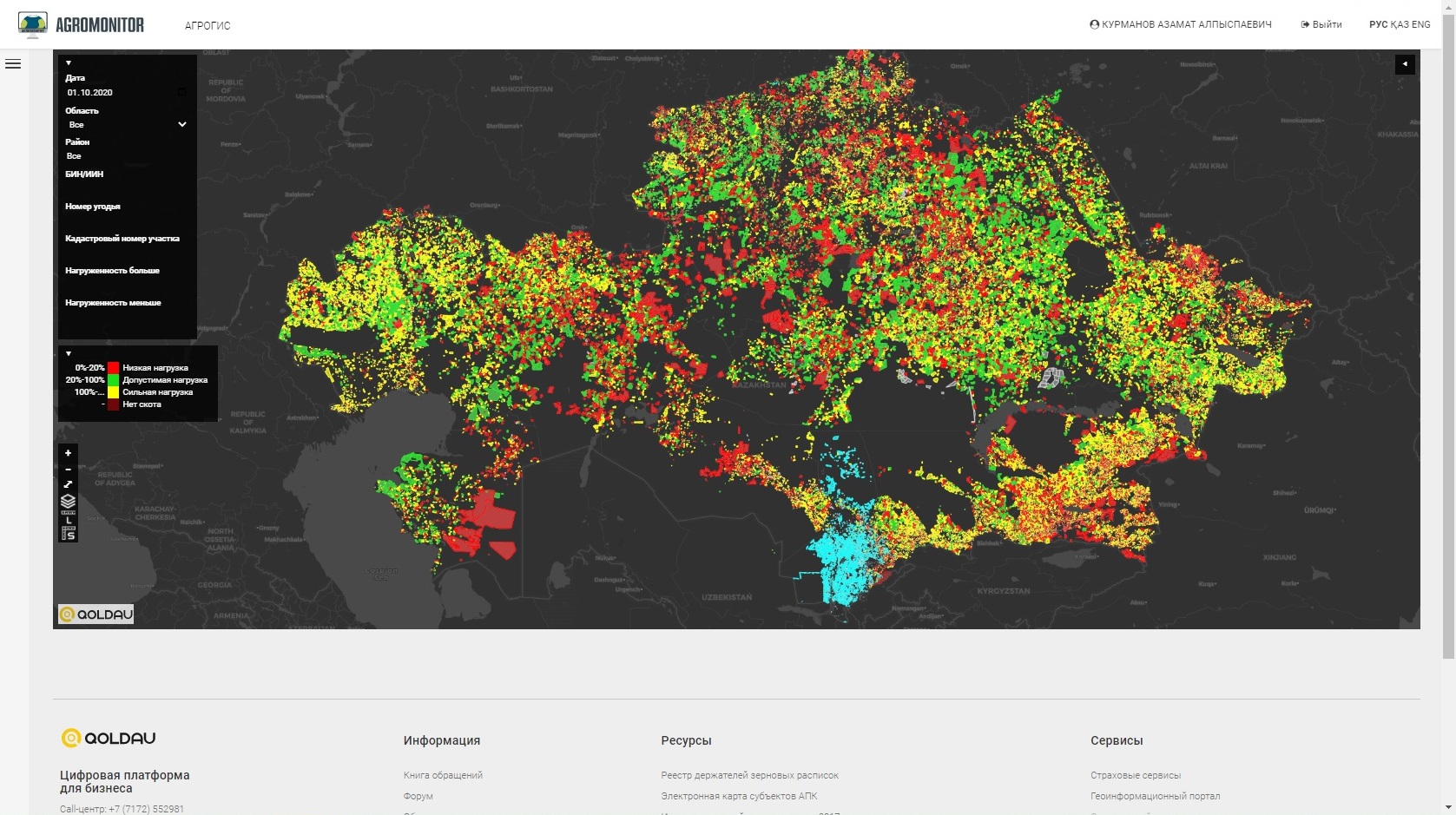Click the date field 01.10.2020

[90, 93]
